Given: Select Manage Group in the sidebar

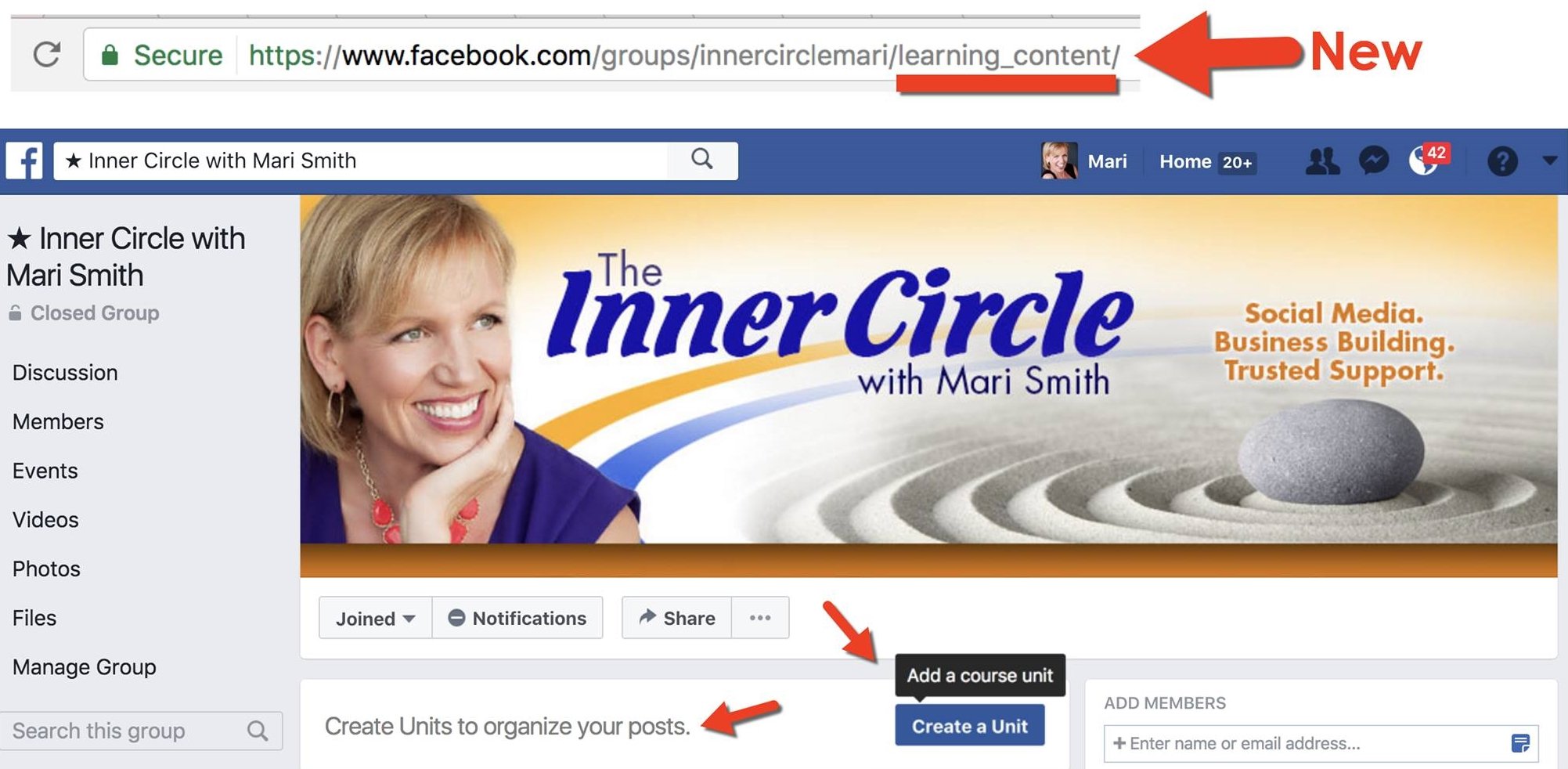Looking at the screenshot, I should pos(85,667).
